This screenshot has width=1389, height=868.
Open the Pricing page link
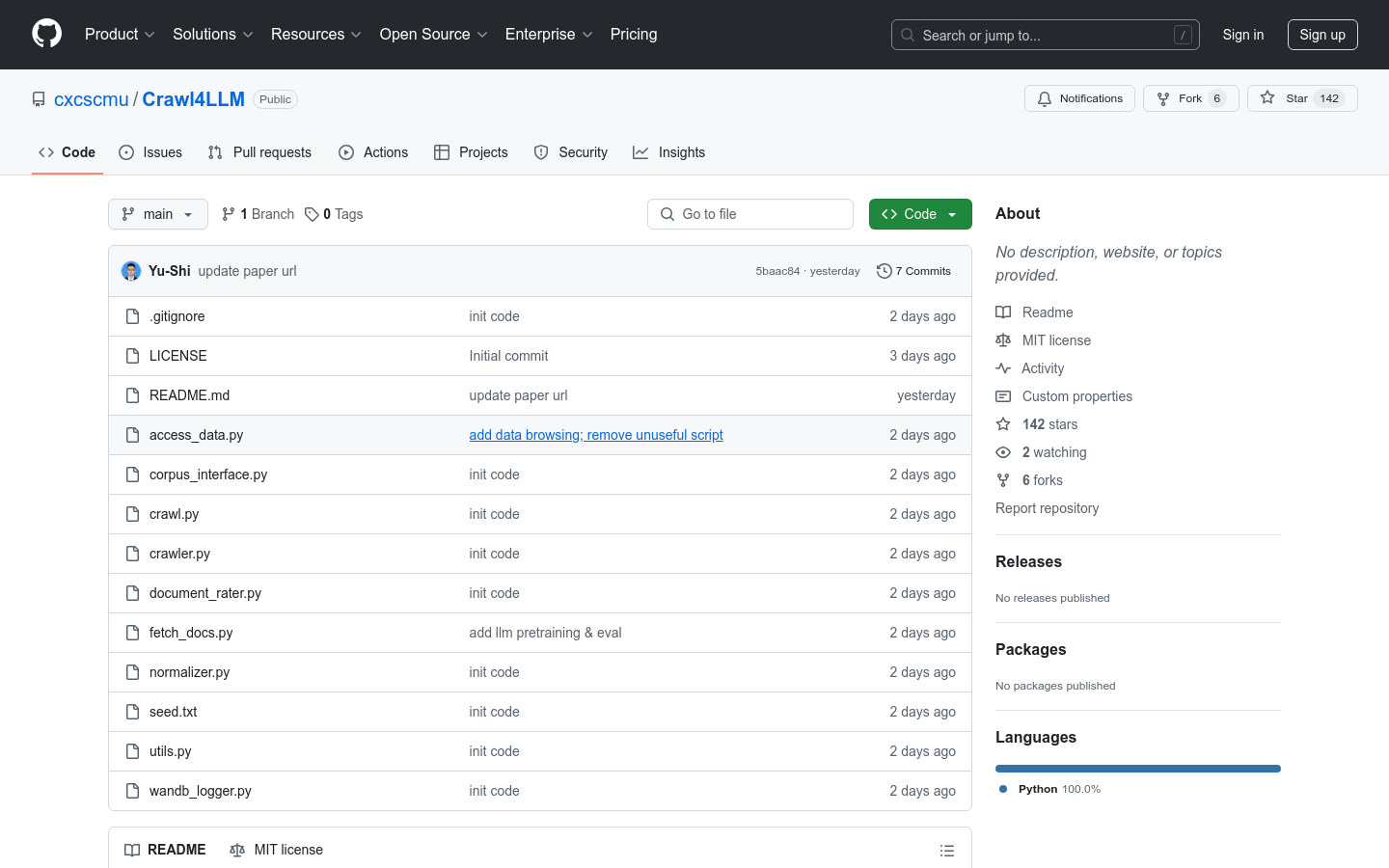coord(634,34)
